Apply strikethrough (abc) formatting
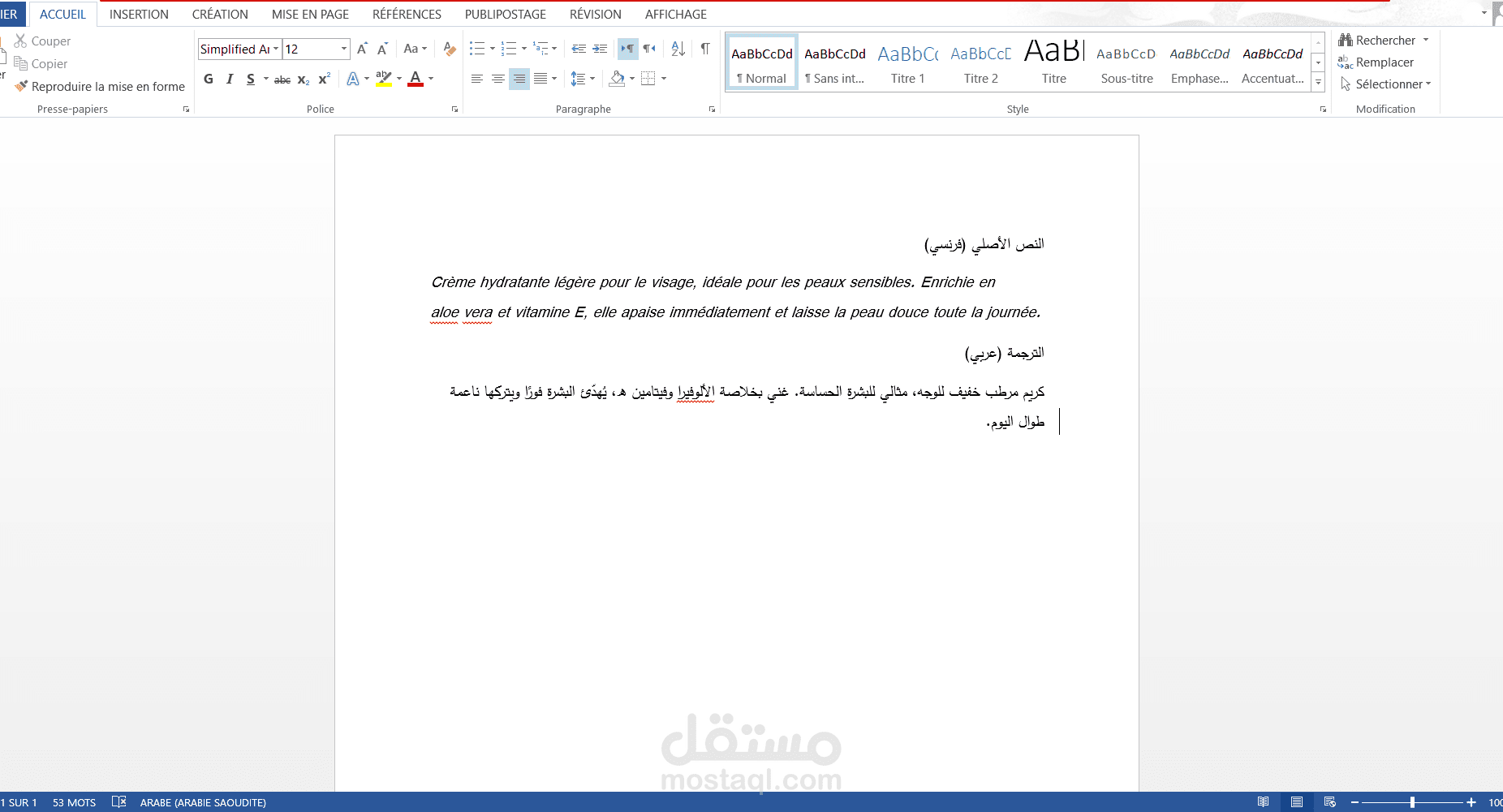The image size is (1503, 812). [x=282, y=79]
